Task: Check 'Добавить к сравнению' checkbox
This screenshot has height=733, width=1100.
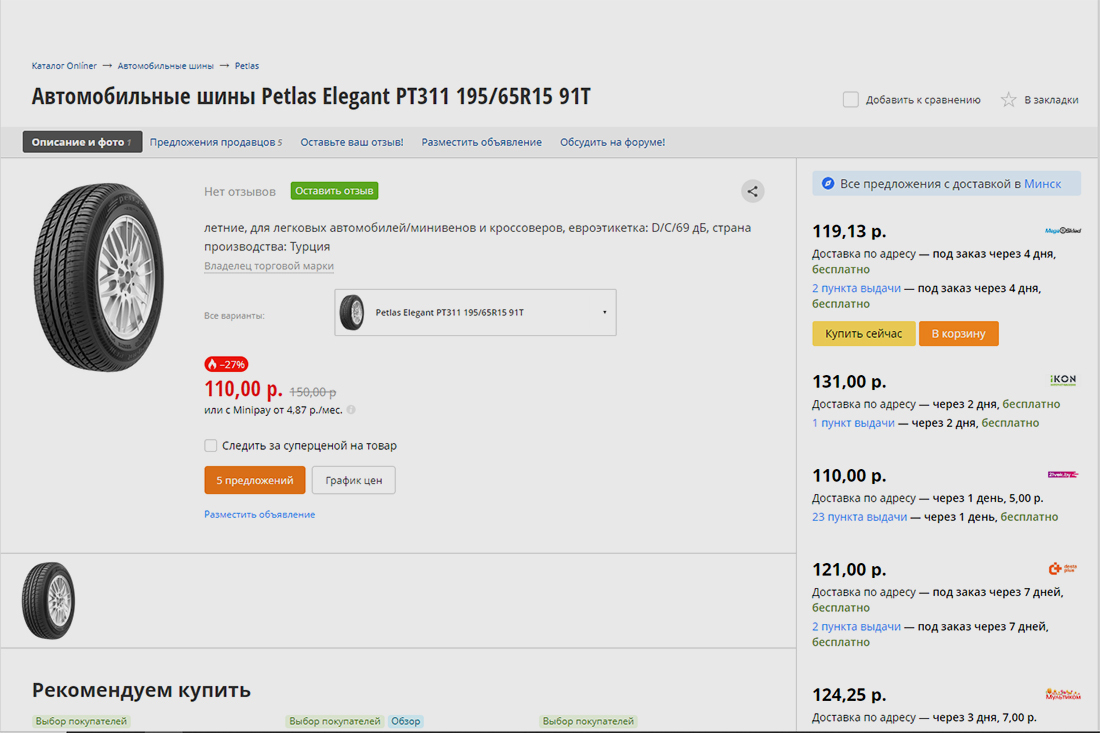Action: [850, 100]
